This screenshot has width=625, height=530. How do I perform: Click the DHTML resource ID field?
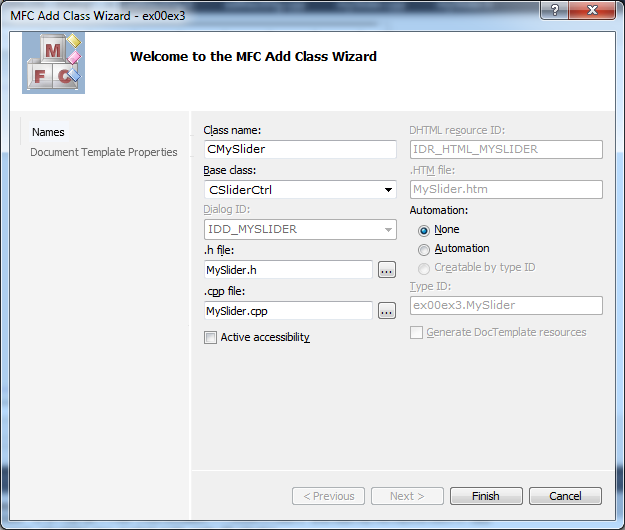(506, 149)
